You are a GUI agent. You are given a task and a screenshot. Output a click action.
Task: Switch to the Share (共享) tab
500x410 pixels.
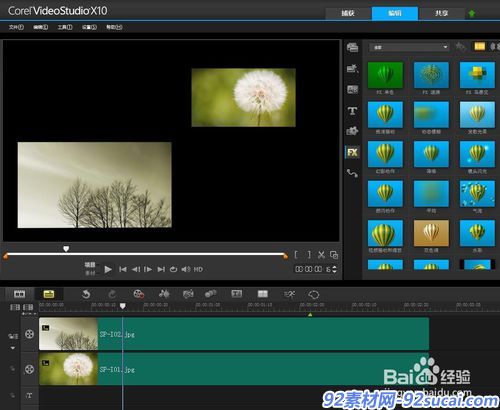coord(442,13)
